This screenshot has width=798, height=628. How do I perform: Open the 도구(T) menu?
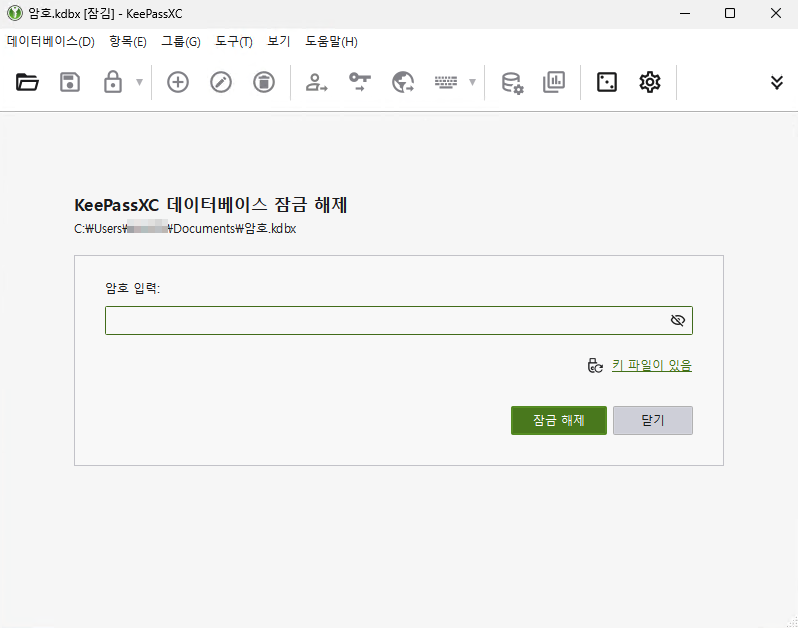[234, 42]
